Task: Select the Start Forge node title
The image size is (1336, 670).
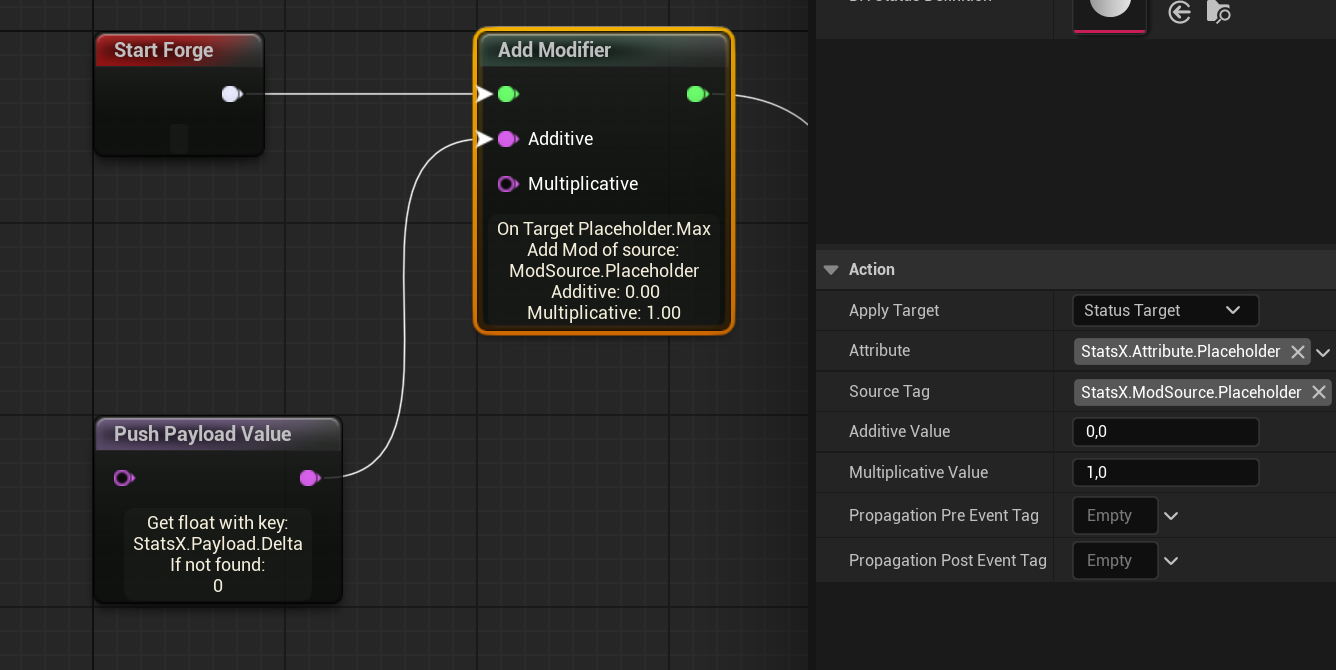Action: click(x=164, y=50)
